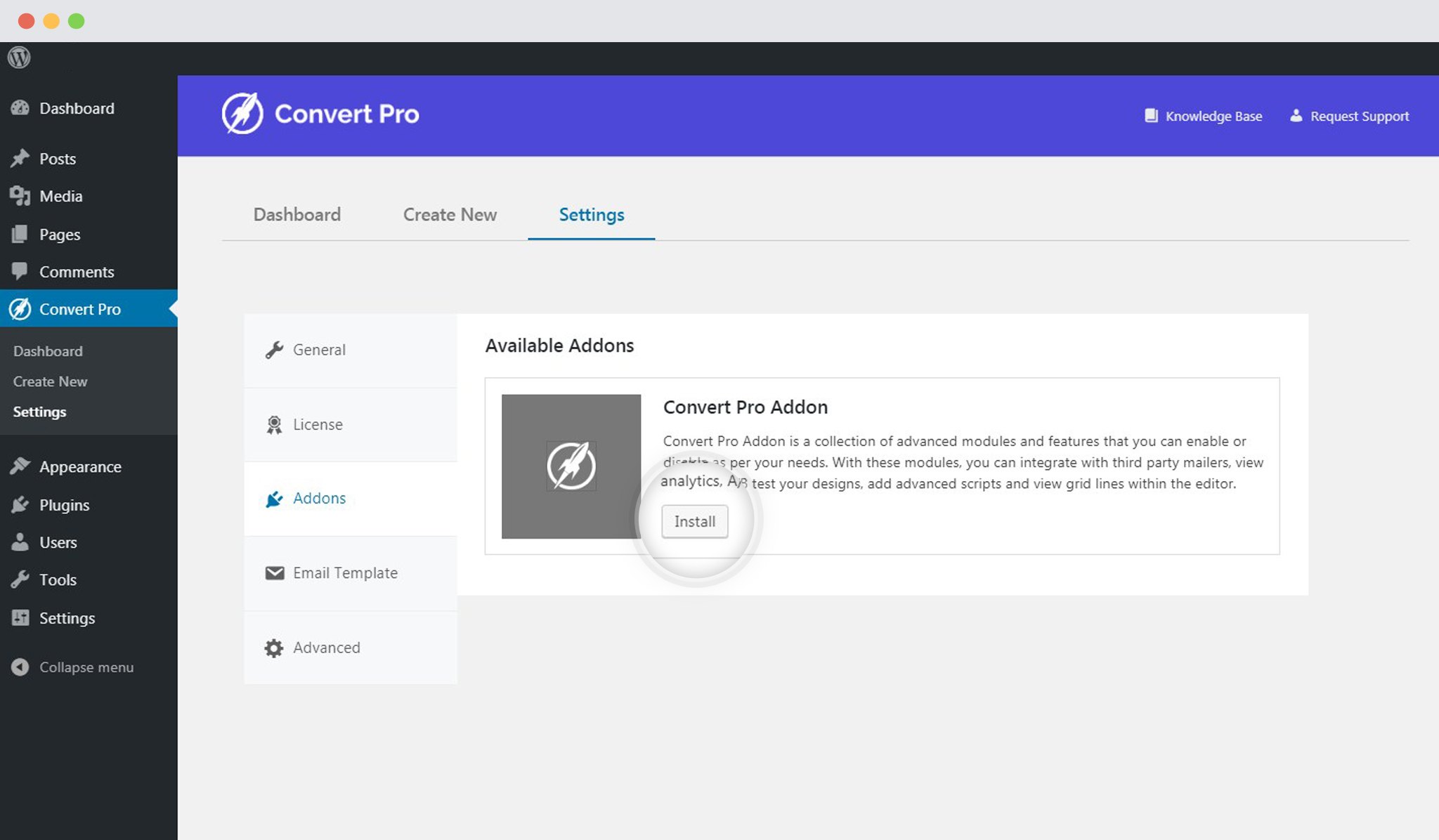Open the Pages menu item
Image resolution: width=1439 pixels, height=840 pixels.
coord(89,234)
